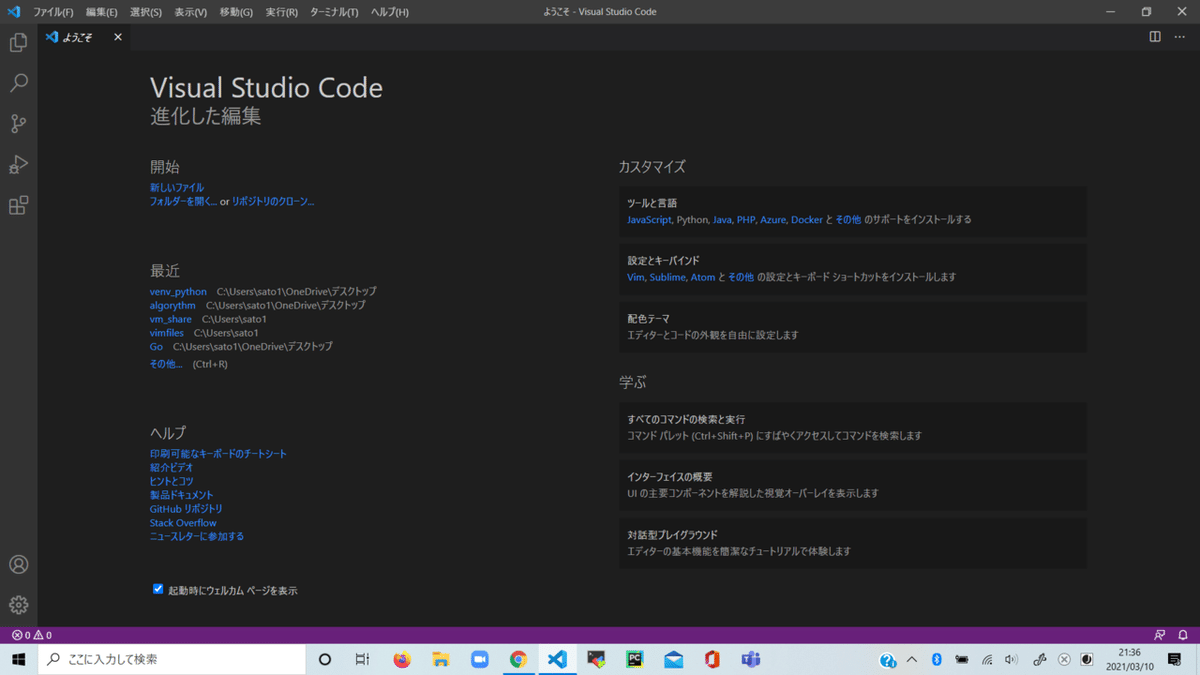Image resolution: width=1200 pixels, height=675 pixels.
Task: Open File Explorer from the taskbar
Action: 441,659
